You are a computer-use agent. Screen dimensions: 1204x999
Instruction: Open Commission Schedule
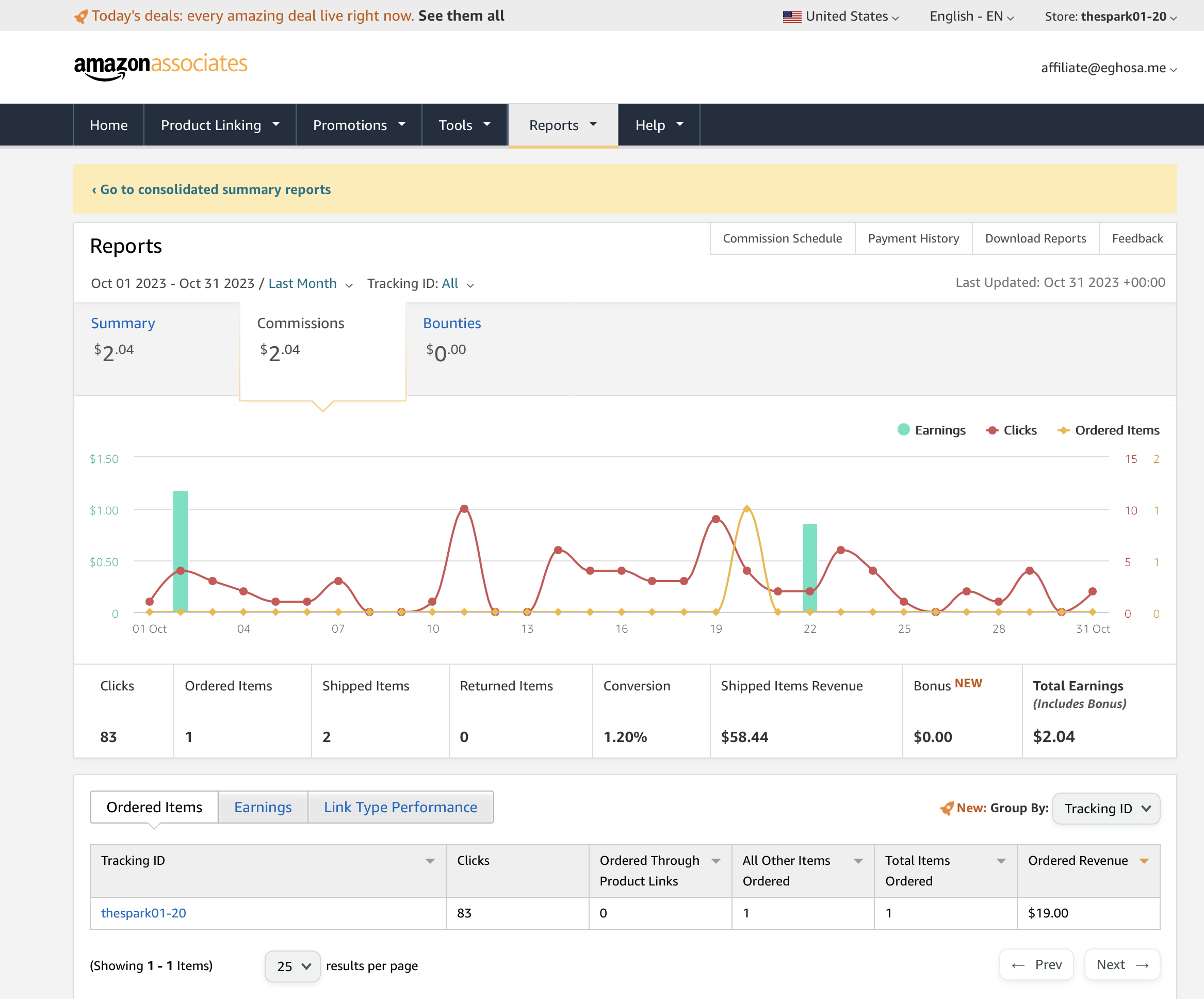tap(783, 238)
